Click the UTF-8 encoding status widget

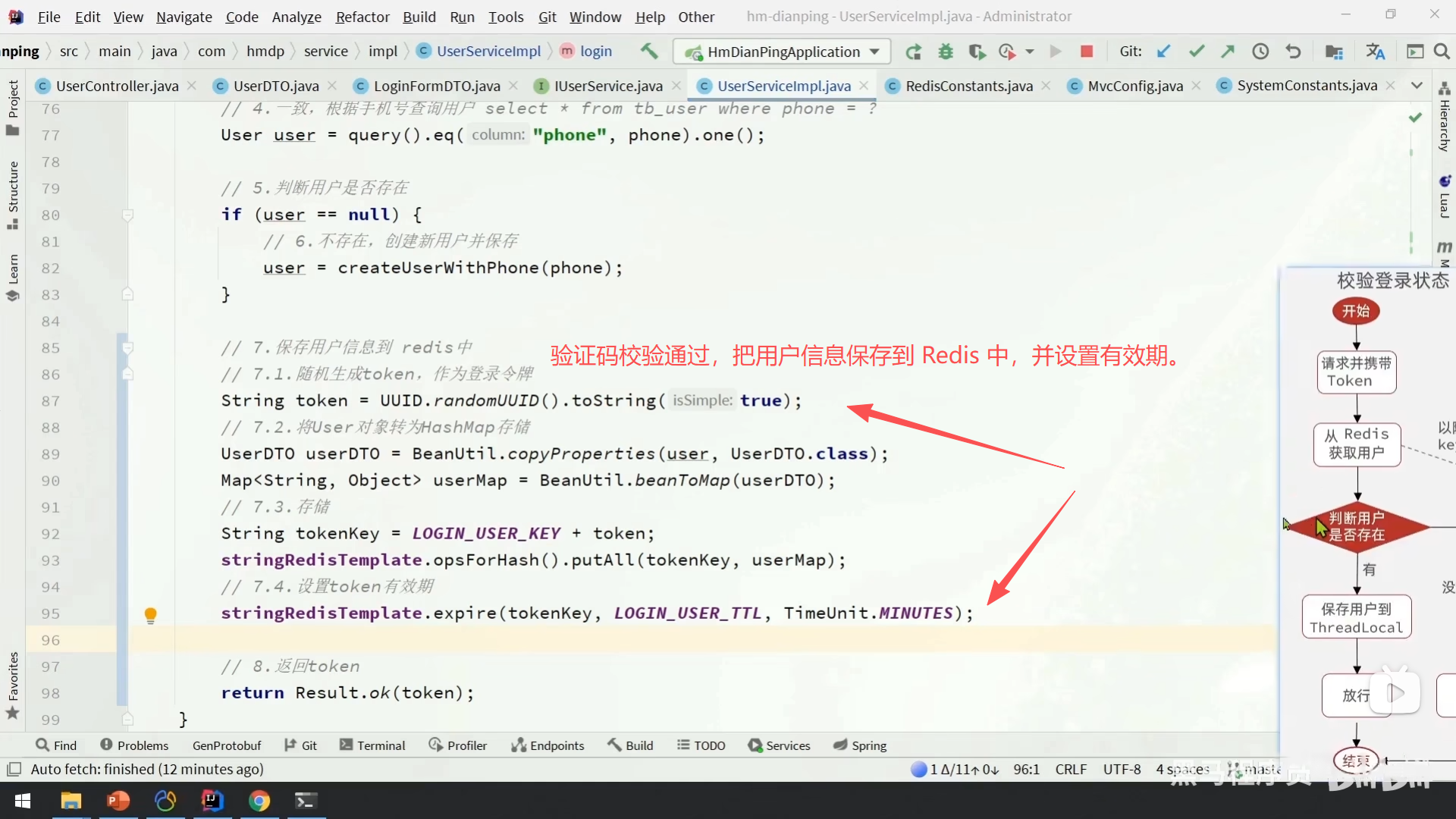[x=1121, y=769]
